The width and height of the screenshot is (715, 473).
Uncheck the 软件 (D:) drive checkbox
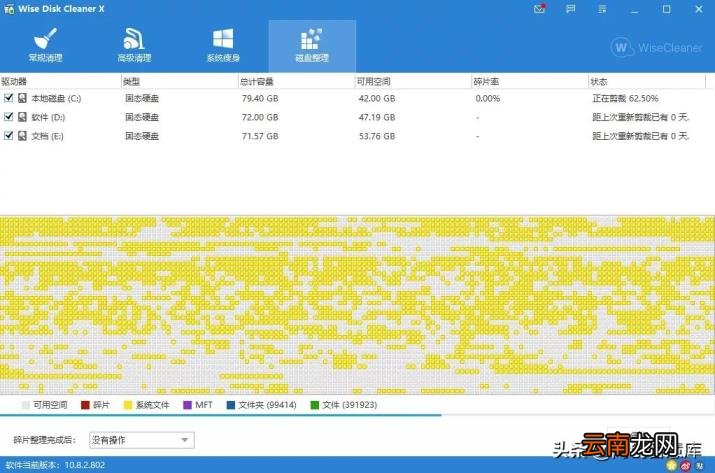[8, 117]
